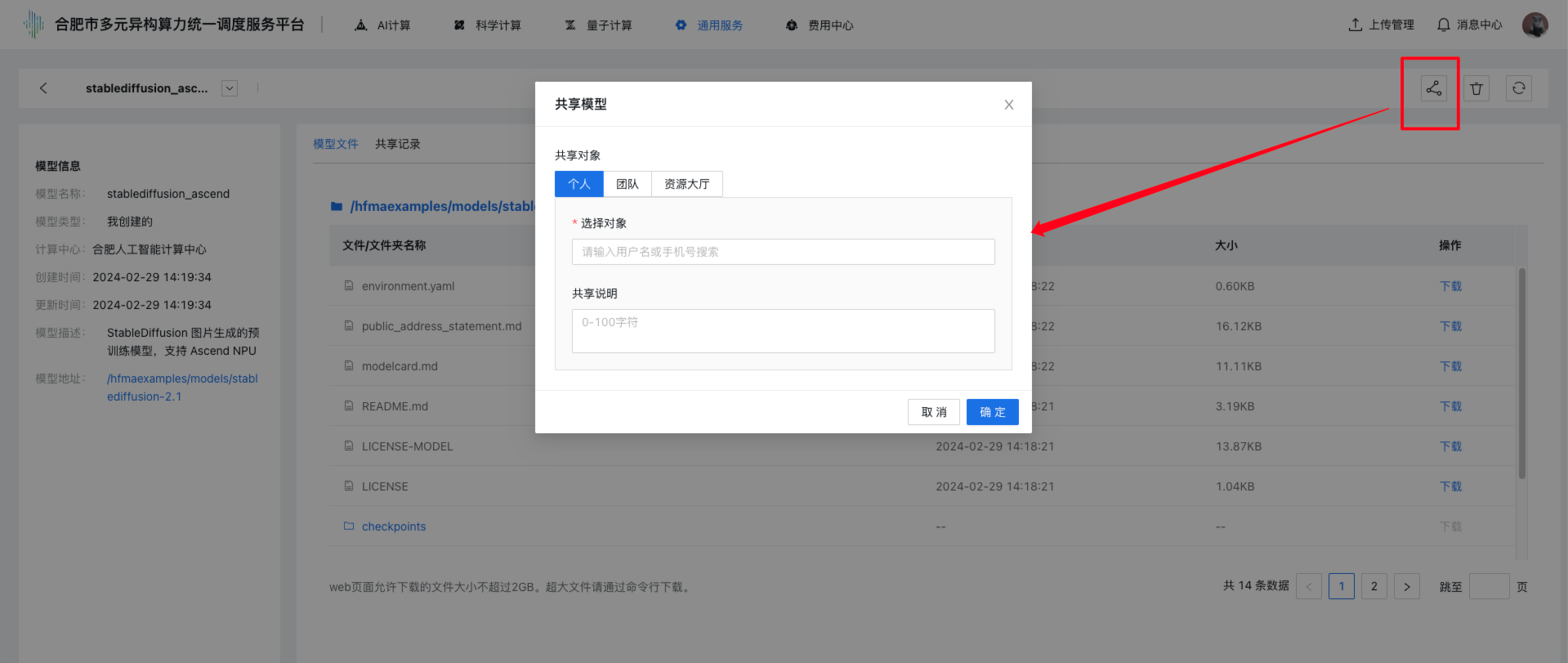The width and height of the screenshot is (1568, 663).
Task: Focus the user name or phone search field
Action: tap(783, 252)
